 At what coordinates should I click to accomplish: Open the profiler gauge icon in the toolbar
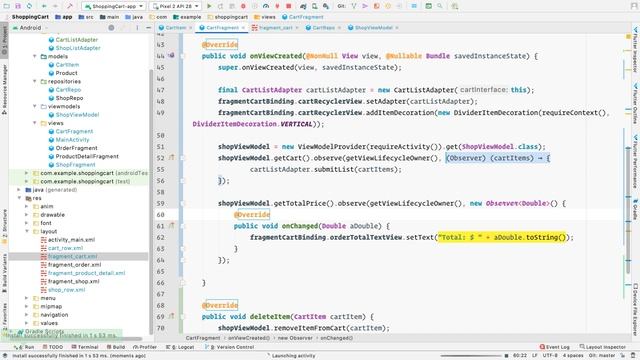(266, 6)
